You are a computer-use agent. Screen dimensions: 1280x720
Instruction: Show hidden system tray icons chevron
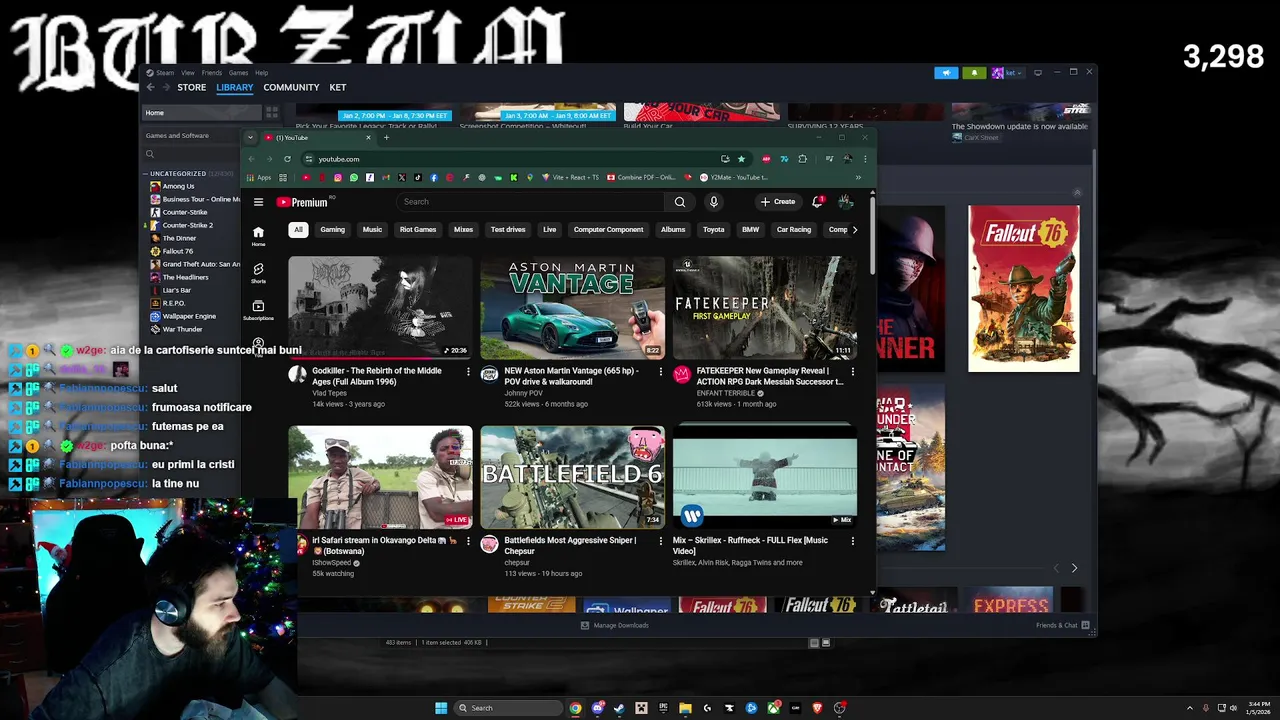[x=1189, y=708]
